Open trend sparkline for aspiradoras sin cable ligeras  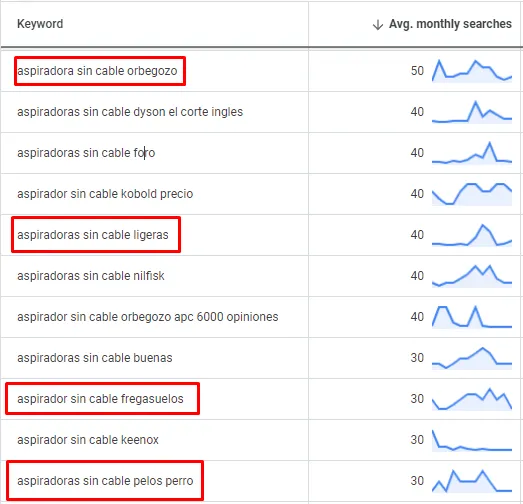tap(472, 235)
